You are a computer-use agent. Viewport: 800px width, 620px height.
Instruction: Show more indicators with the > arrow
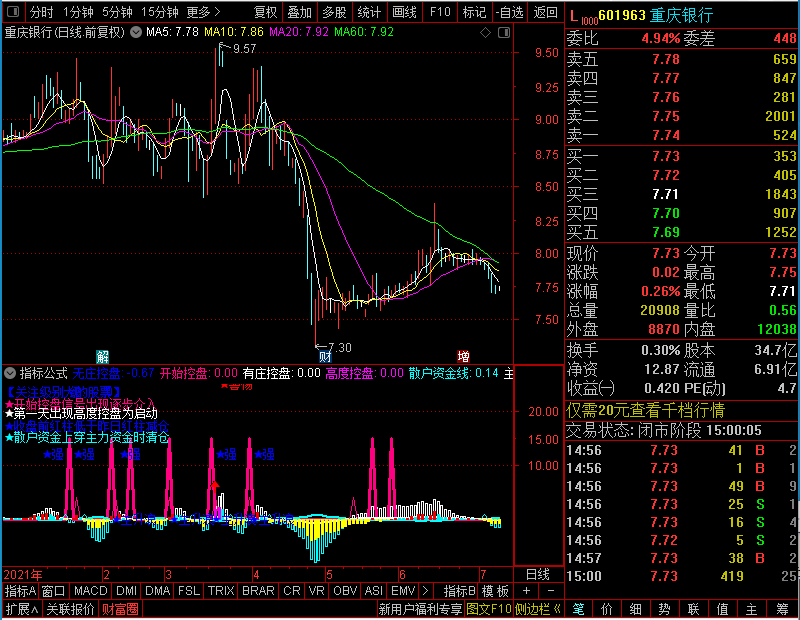coord(425,591)
